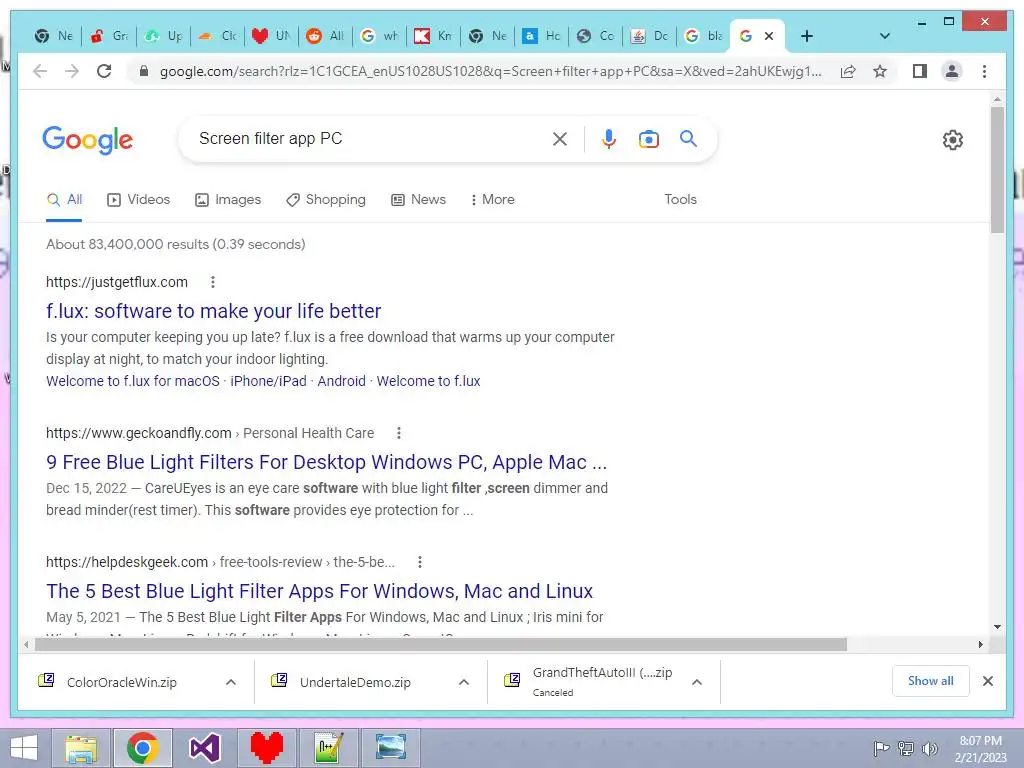
Task: Click the scroll down arrow of vertical scrollbar
Action: pyautogui.click(x=997, y=627)
